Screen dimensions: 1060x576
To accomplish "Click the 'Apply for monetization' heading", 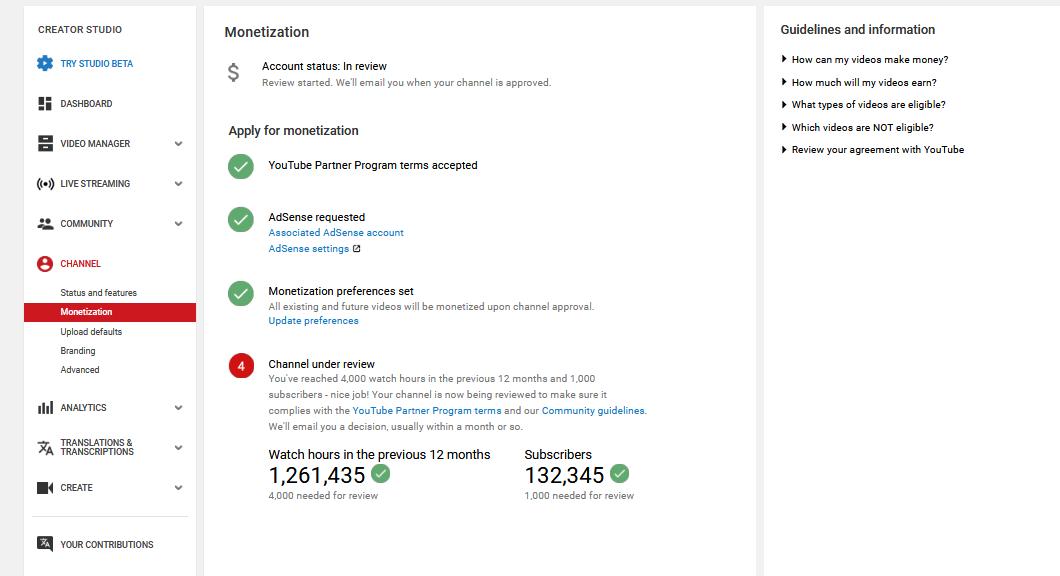I will (x=293, y=130).
